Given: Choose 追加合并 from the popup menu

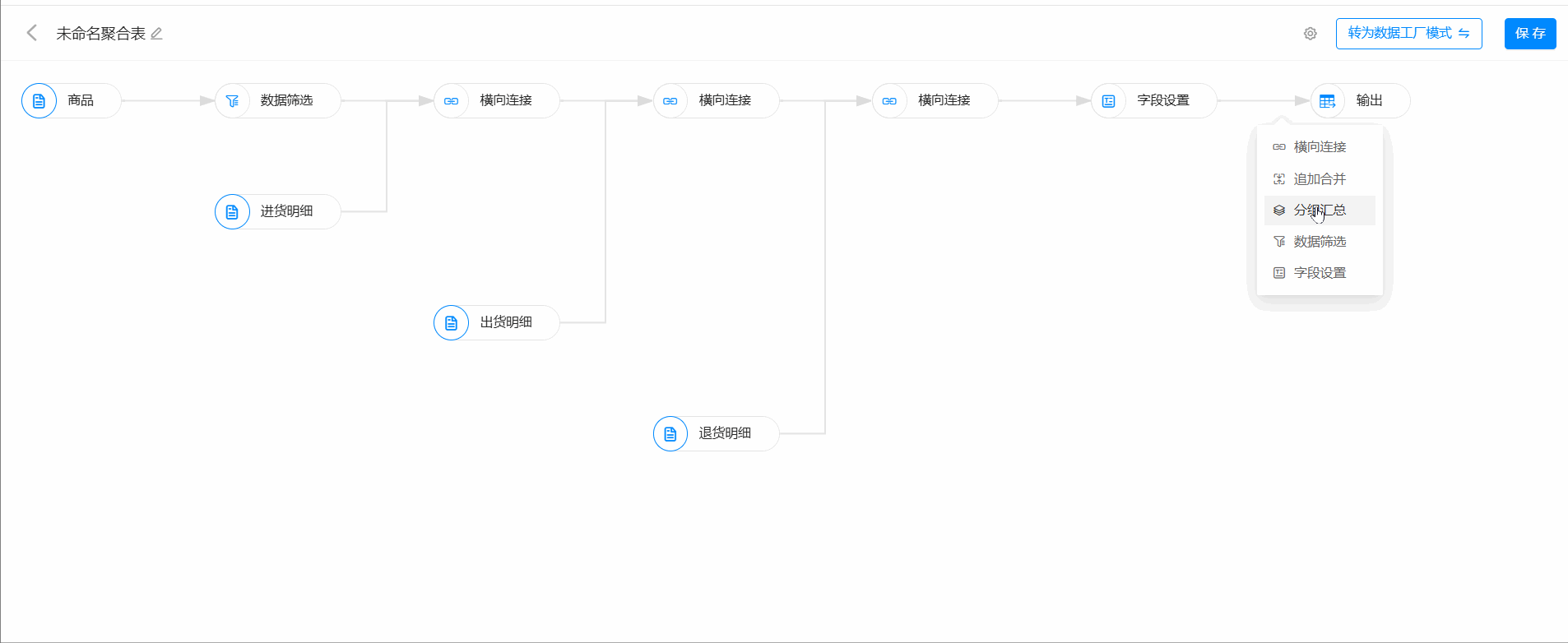Looking at the screenshot, I should pos(1320,179).
